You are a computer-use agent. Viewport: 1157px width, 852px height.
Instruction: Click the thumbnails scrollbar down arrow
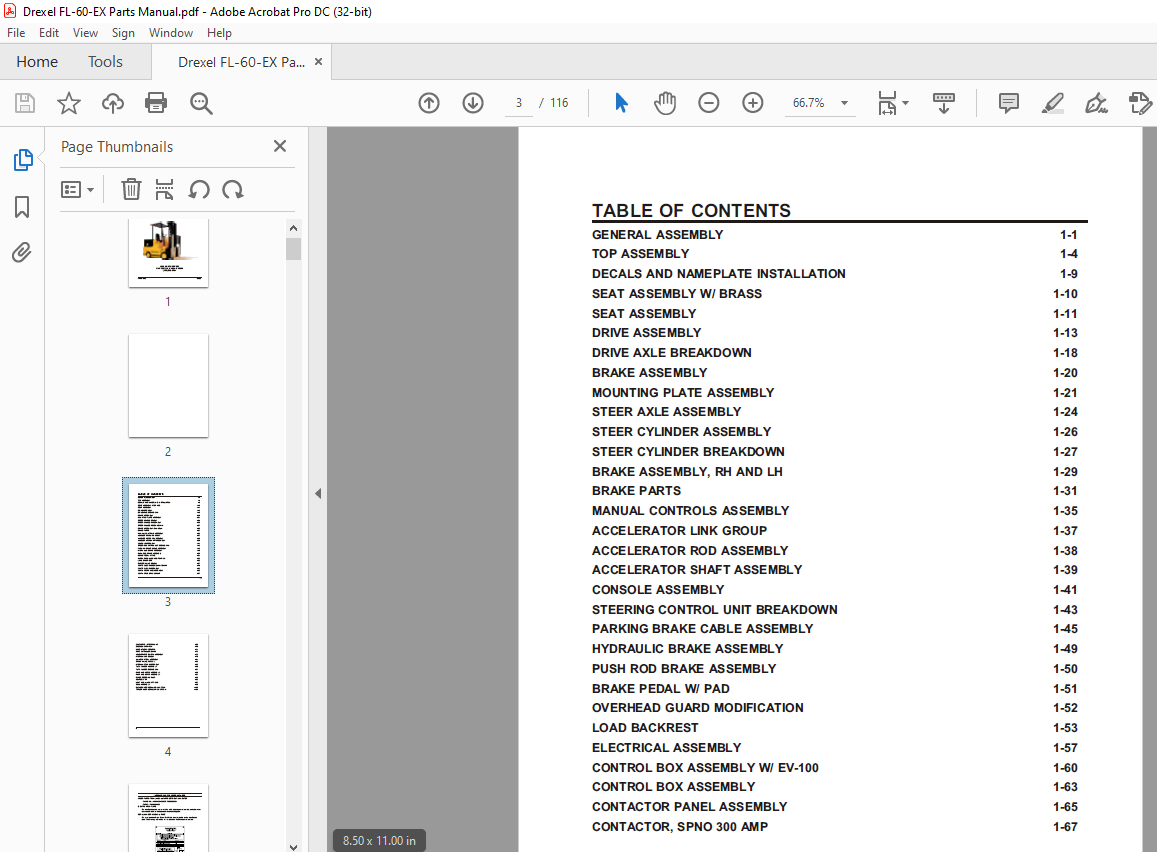293,846
